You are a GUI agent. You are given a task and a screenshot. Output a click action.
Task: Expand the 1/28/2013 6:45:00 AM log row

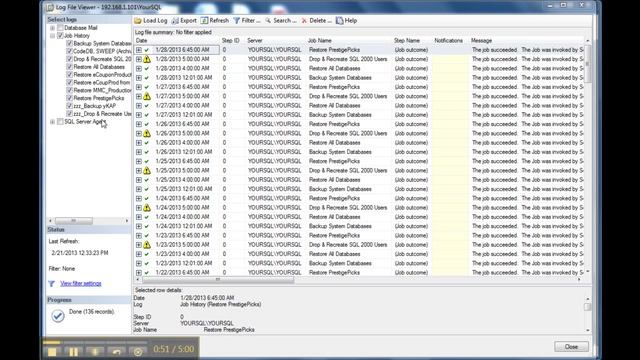139,50
